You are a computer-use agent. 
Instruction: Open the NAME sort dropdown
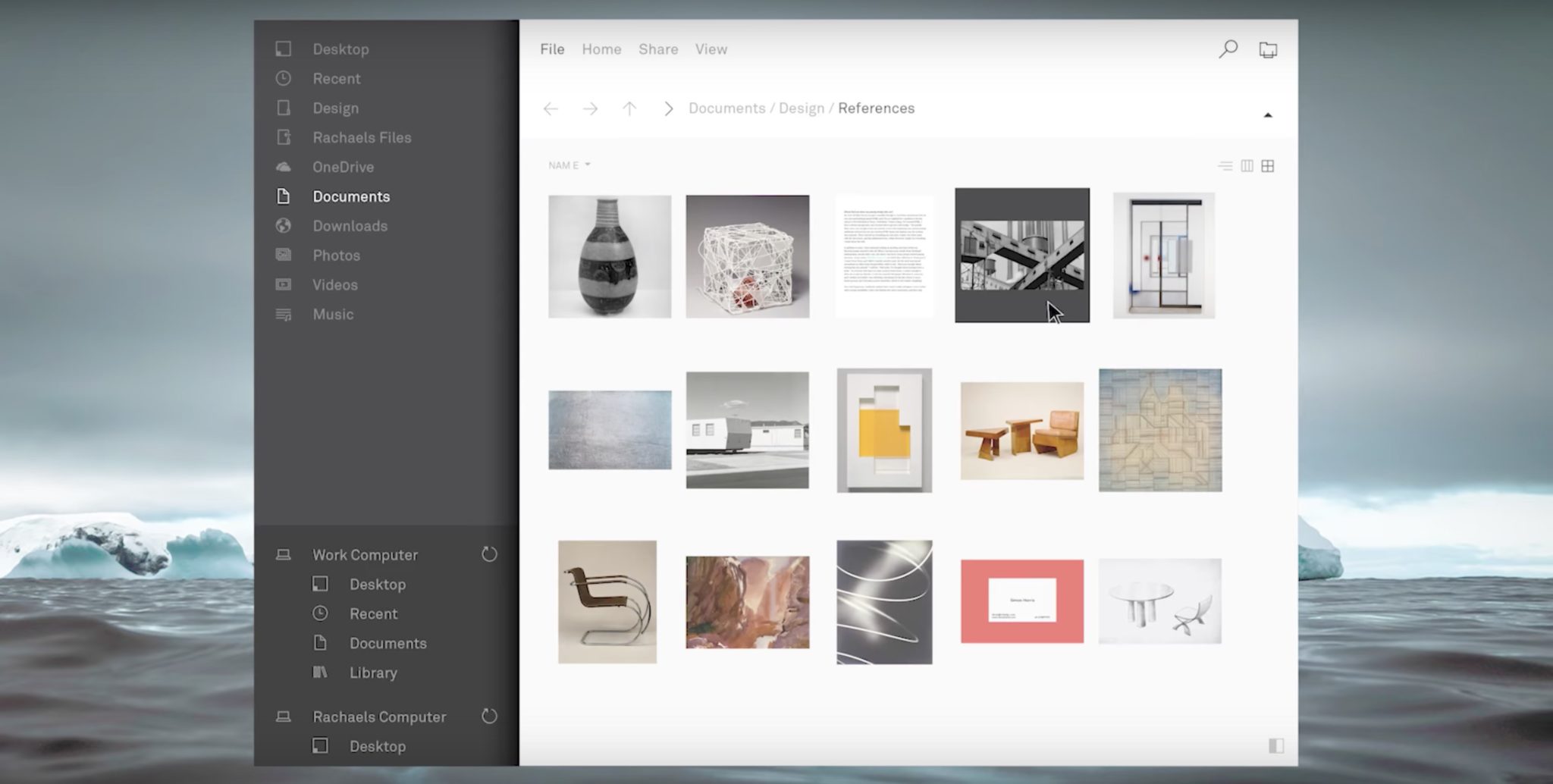click(569, 165)
